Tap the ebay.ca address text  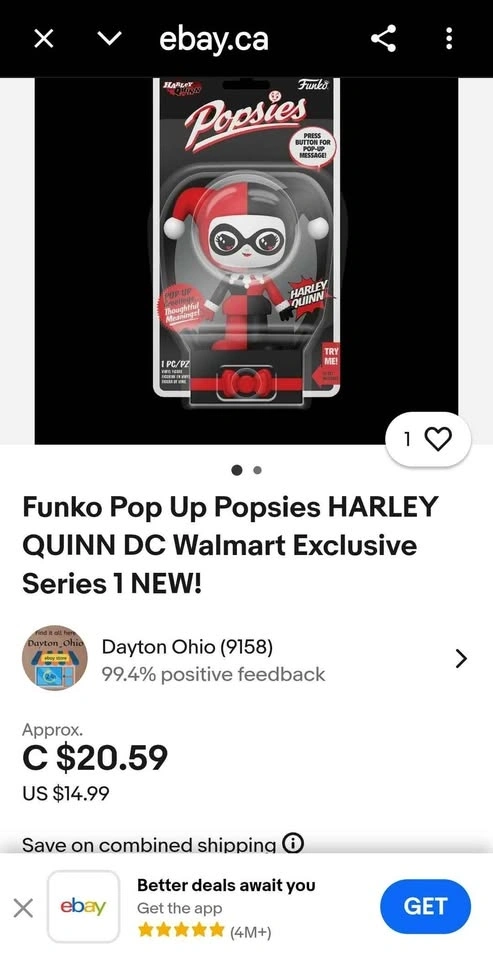coord(214,40)
